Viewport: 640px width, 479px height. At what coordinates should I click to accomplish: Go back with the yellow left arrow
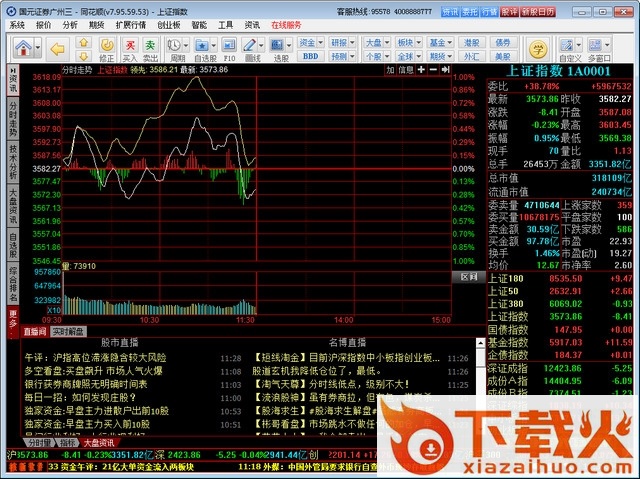(58, 49)
